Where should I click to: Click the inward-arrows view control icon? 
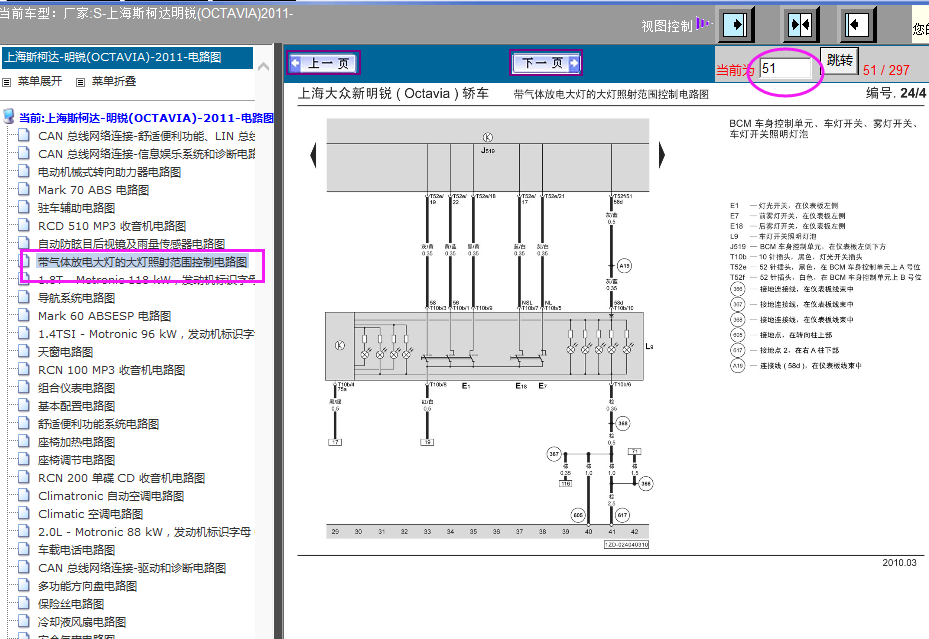tap(800, 25)
